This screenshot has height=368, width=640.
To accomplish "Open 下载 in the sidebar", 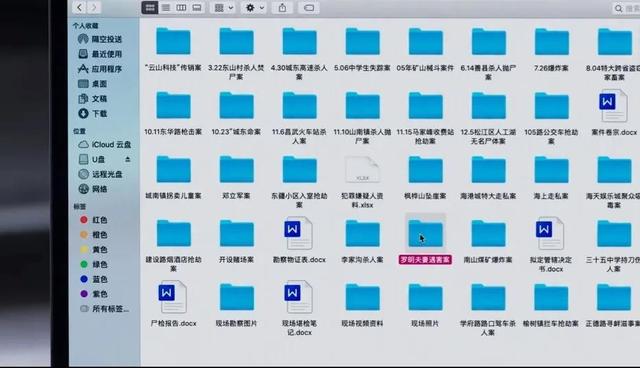I will [x=93, y=113].
